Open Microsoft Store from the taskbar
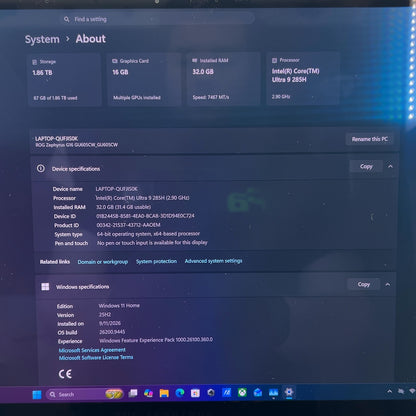This screenshot has height=416, width=416. (195, 393)
